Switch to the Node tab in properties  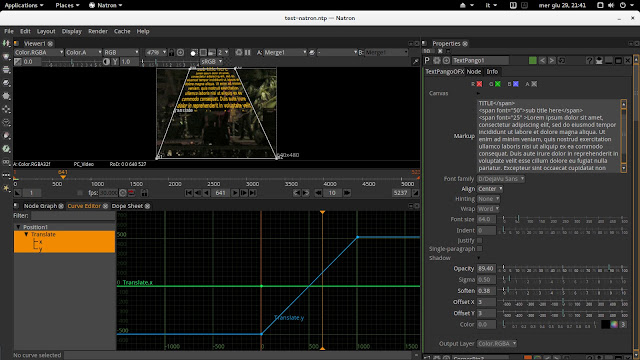(473, 71)
